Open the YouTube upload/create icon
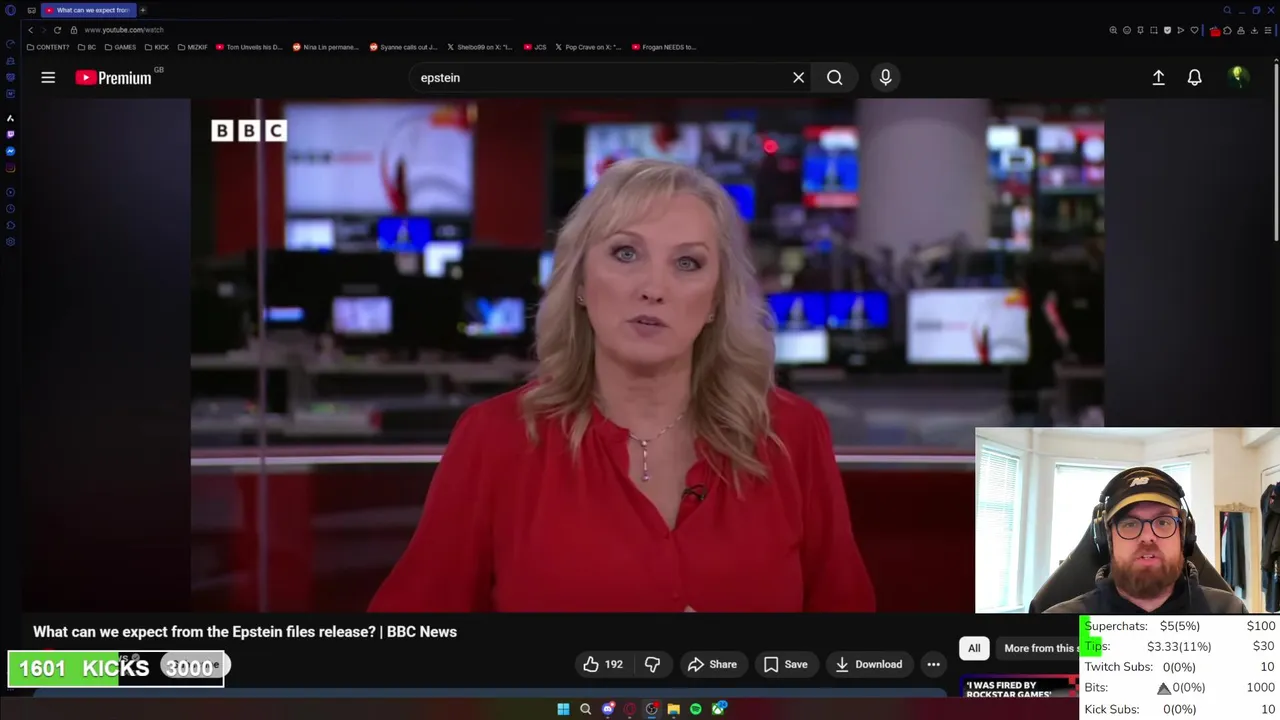 [x=1158, y=77]
